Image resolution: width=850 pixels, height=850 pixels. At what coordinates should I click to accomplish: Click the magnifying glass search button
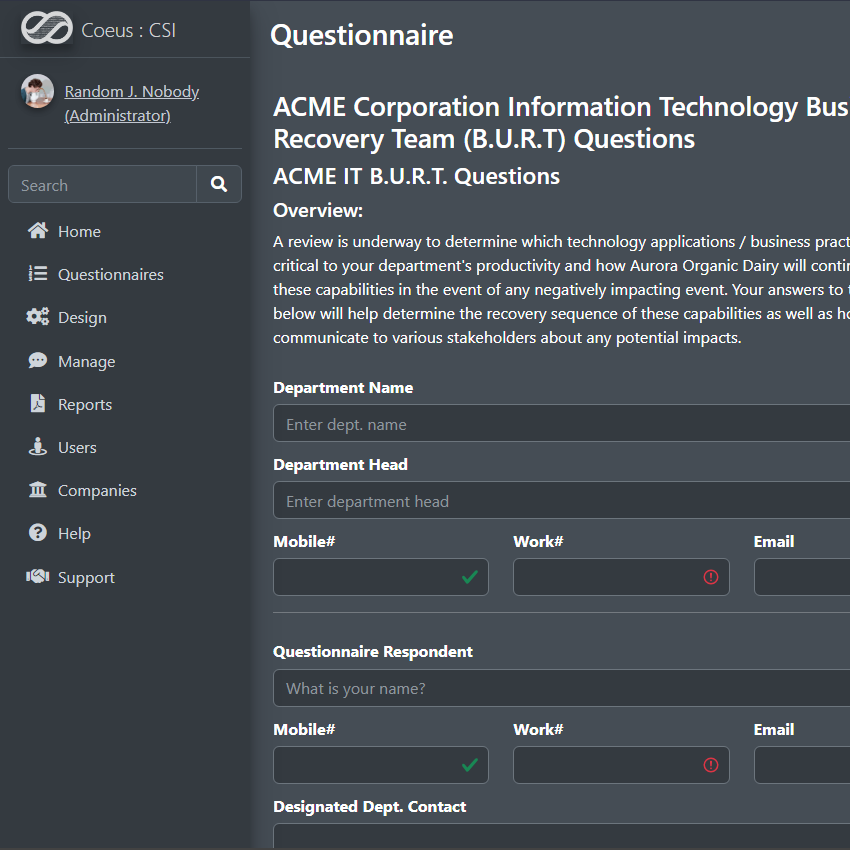219,184
